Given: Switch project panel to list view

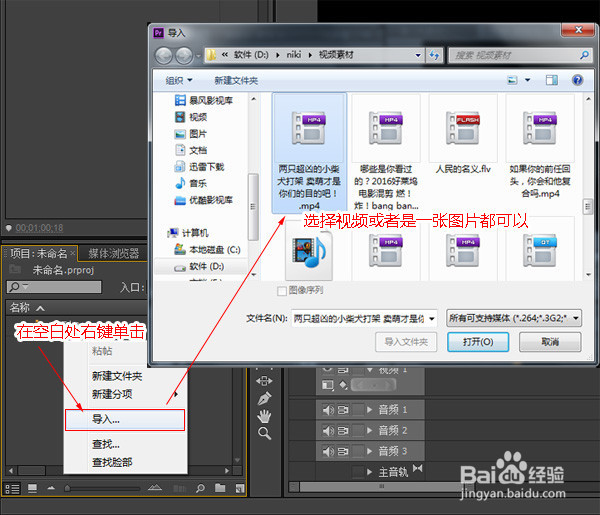Looking at the screenshot, I should [x=12, y=489].
